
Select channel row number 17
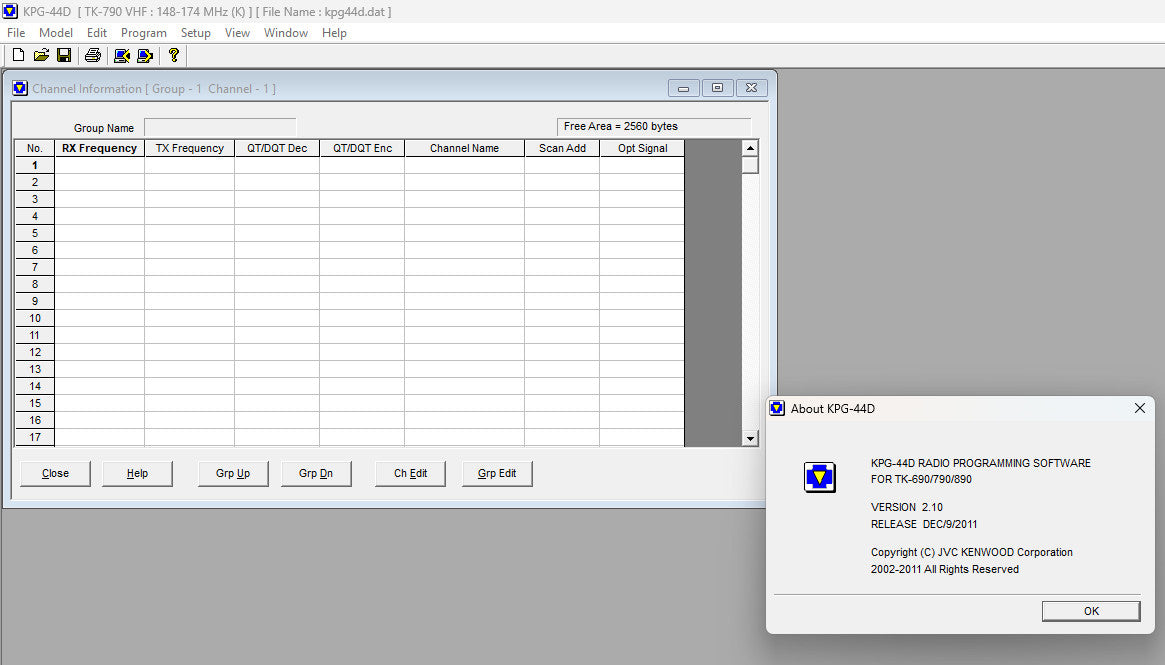(35, 437)
